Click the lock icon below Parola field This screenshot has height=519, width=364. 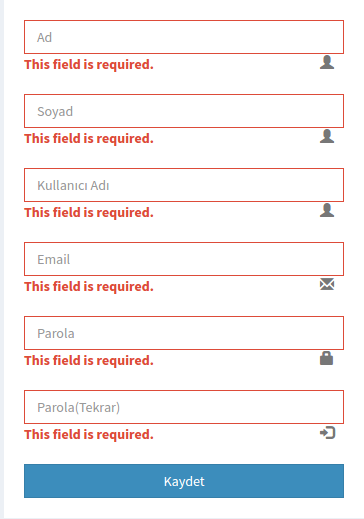tap(327, 358)
